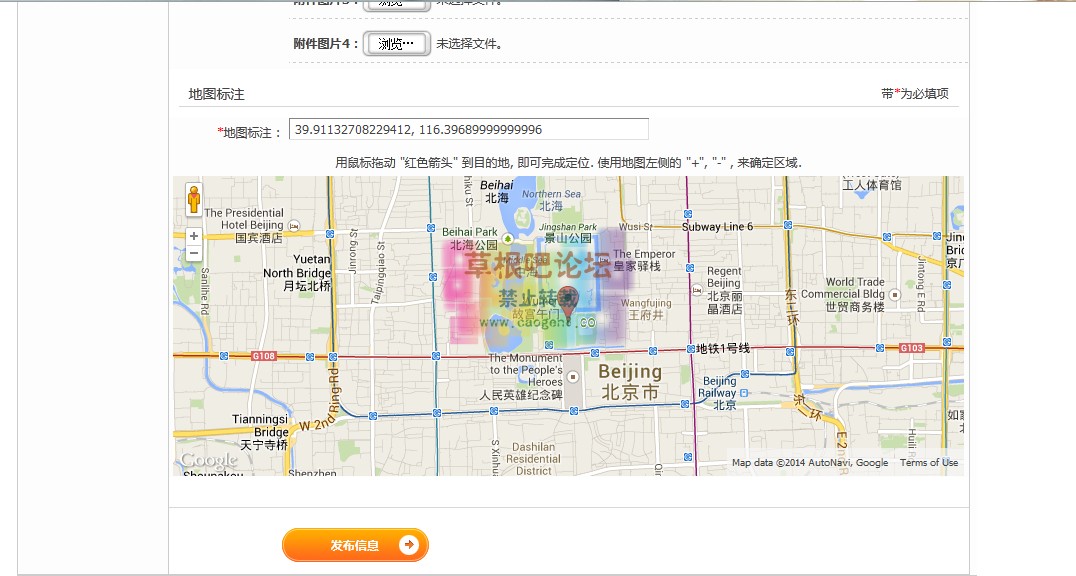The image size is (1076, 576).
Task: Click the monument marker near People's Heroes Monument
Action: (573, 376)
